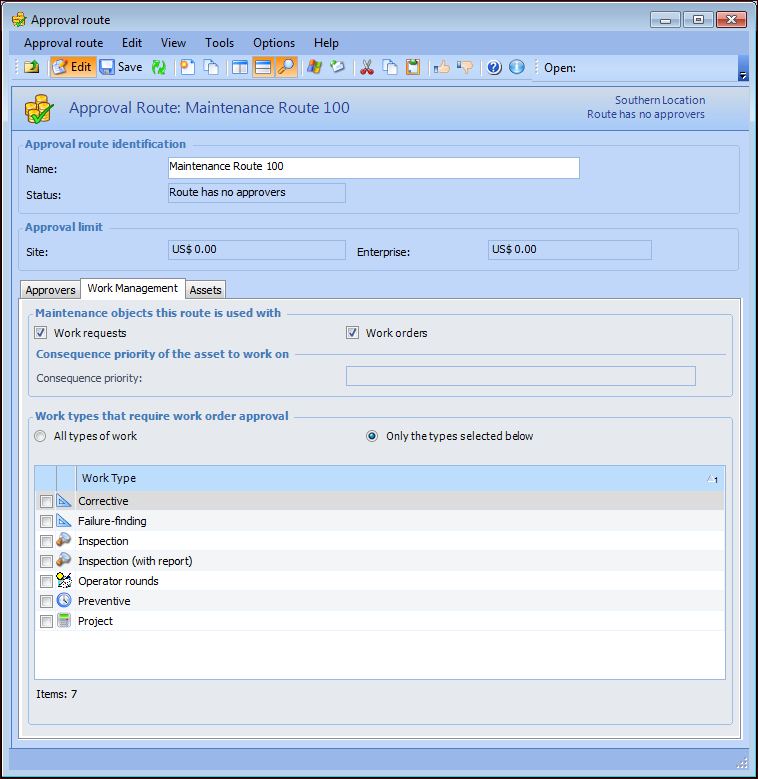Open the View menu
This screenshot has width=758, height=779.
[173, 43]
